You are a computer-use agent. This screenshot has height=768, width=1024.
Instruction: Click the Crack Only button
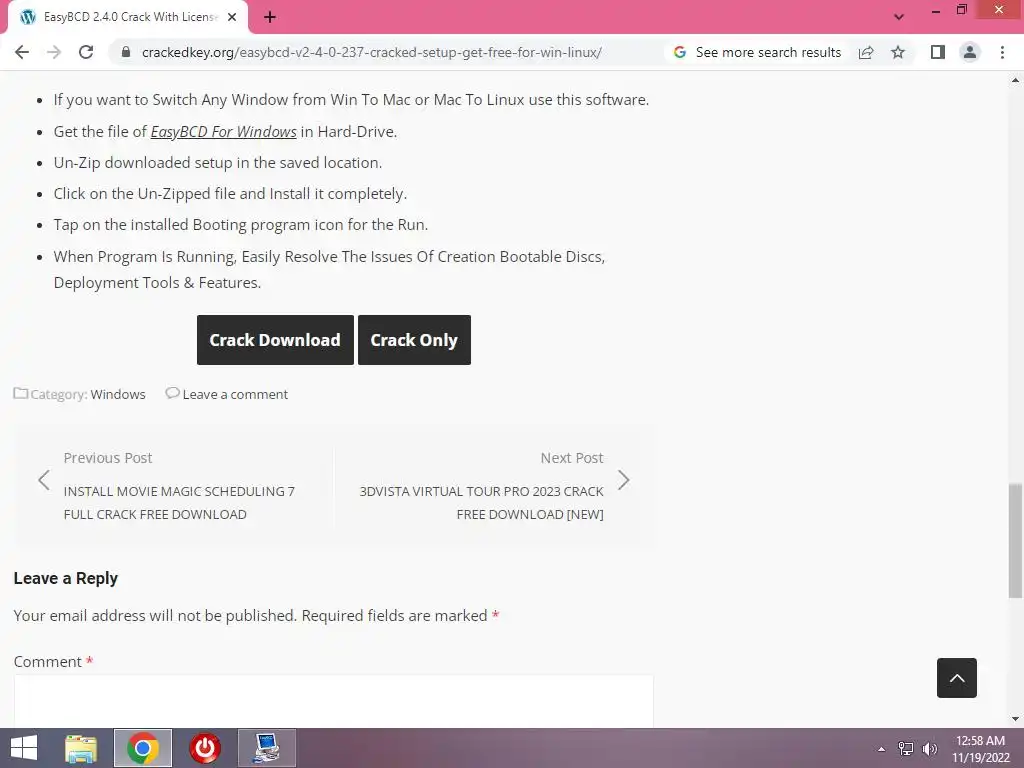414,340
